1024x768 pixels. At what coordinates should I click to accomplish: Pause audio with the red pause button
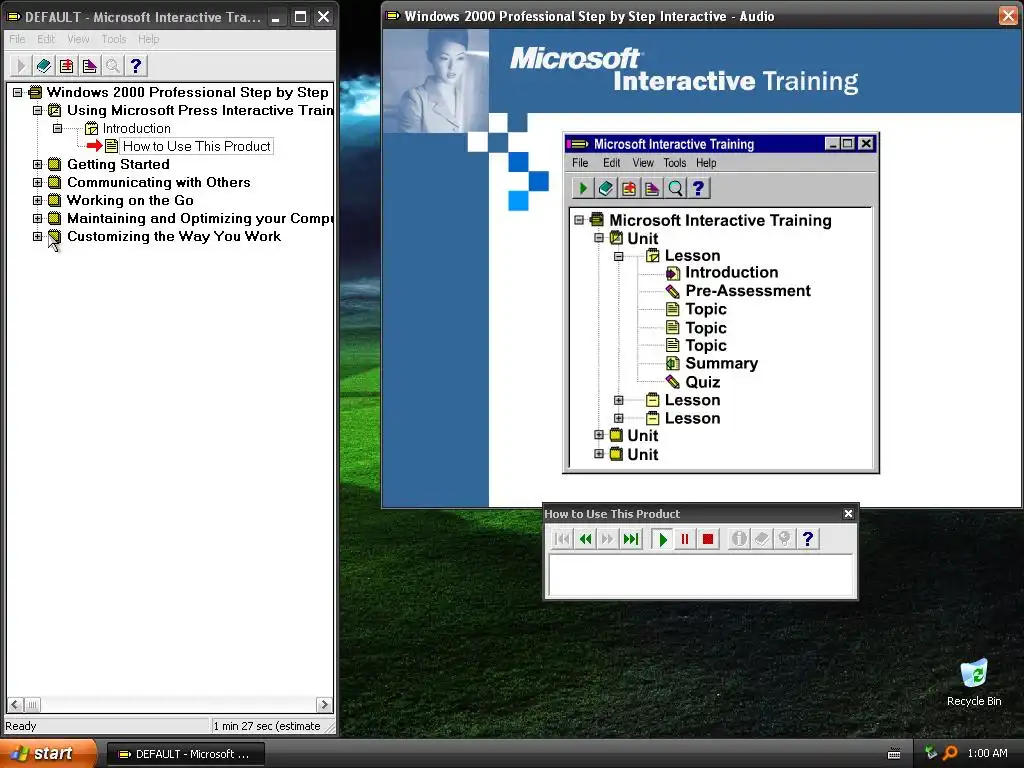click(x=685, y=539)
